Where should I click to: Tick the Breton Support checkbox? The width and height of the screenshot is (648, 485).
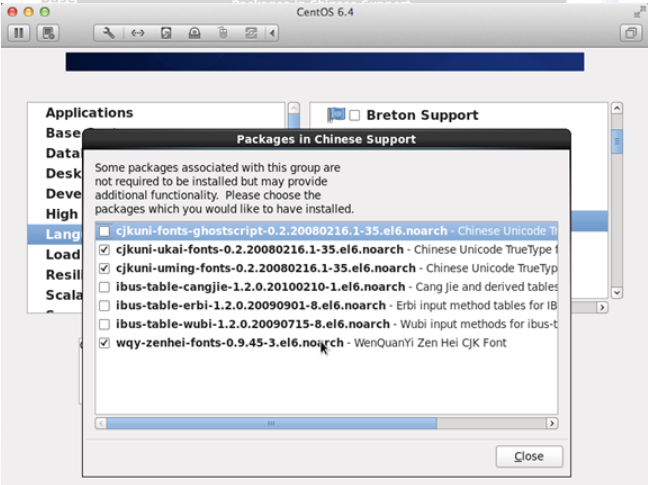click(x=355, y=116)
